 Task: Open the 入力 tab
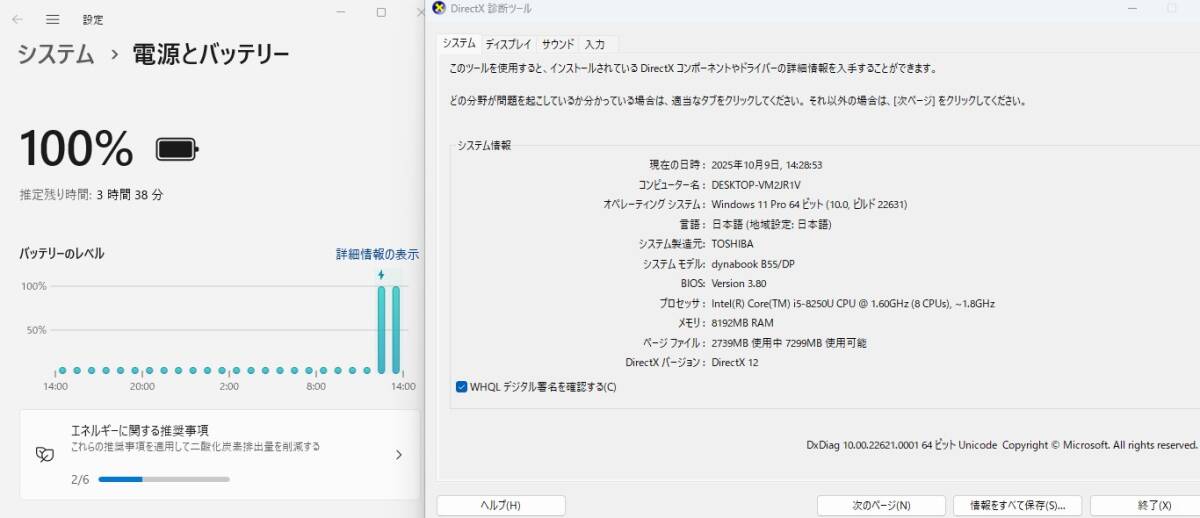(x=595, y=44)
